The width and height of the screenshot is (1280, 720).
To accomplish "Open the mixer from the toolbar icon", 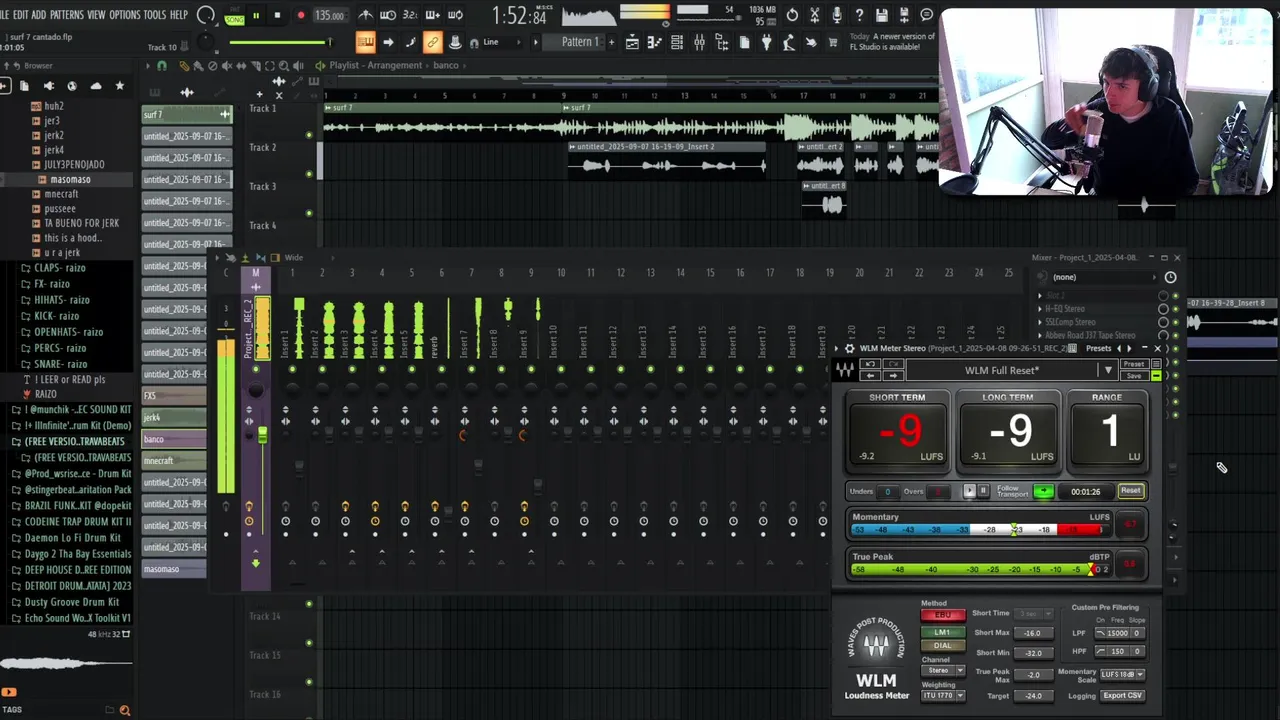I will click(699, 42).
